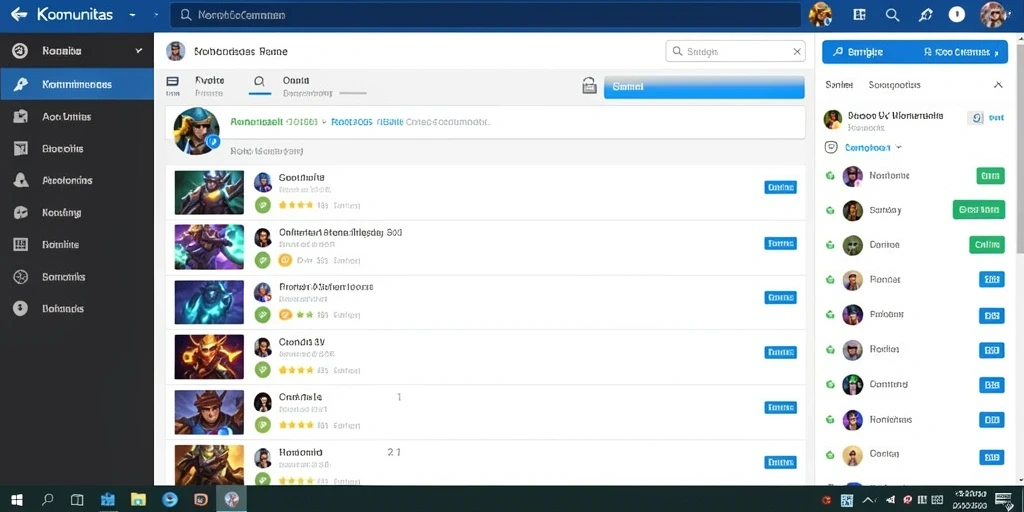Click the bell icon in the left sidebar
The image size is (1024, 512).
point(21,180)
